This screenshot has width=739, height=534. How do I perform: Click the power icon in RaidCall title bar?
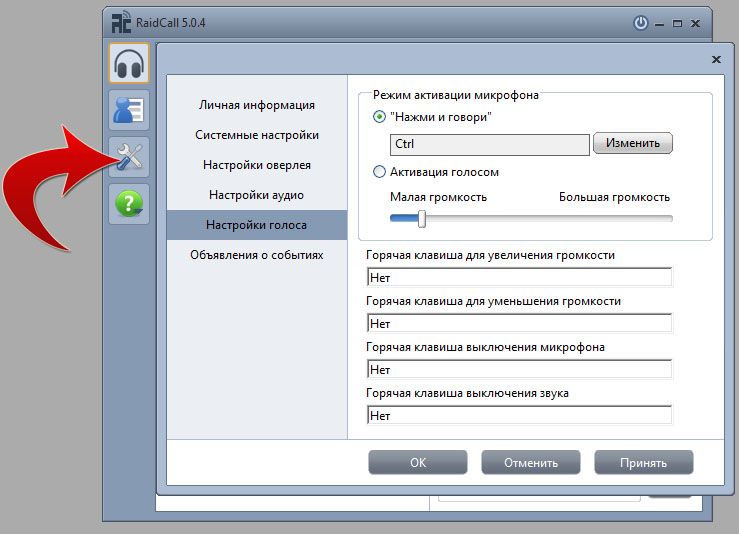(640, 23)
